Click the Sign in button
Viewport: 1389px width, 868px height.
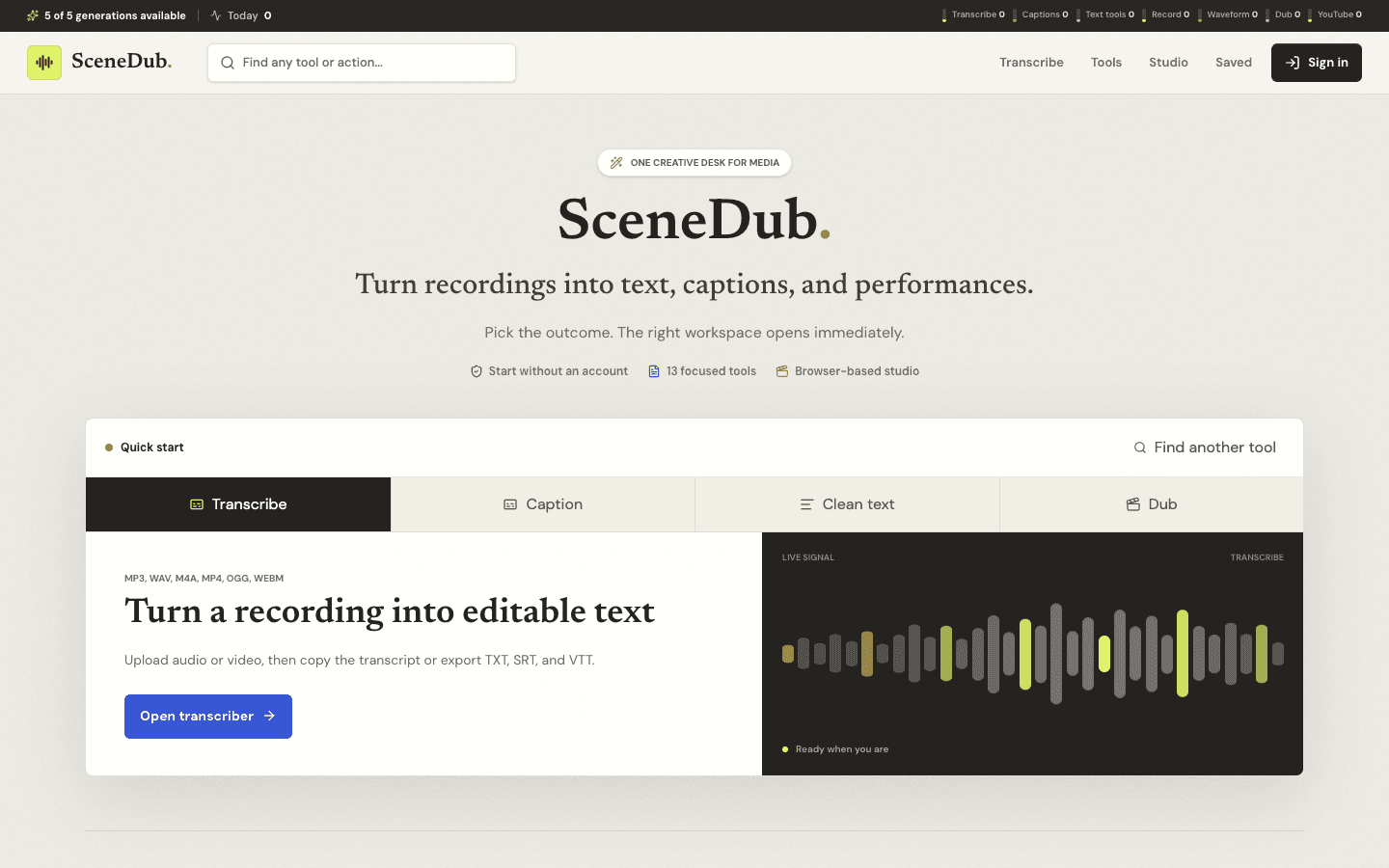[x=1317, y=63]
